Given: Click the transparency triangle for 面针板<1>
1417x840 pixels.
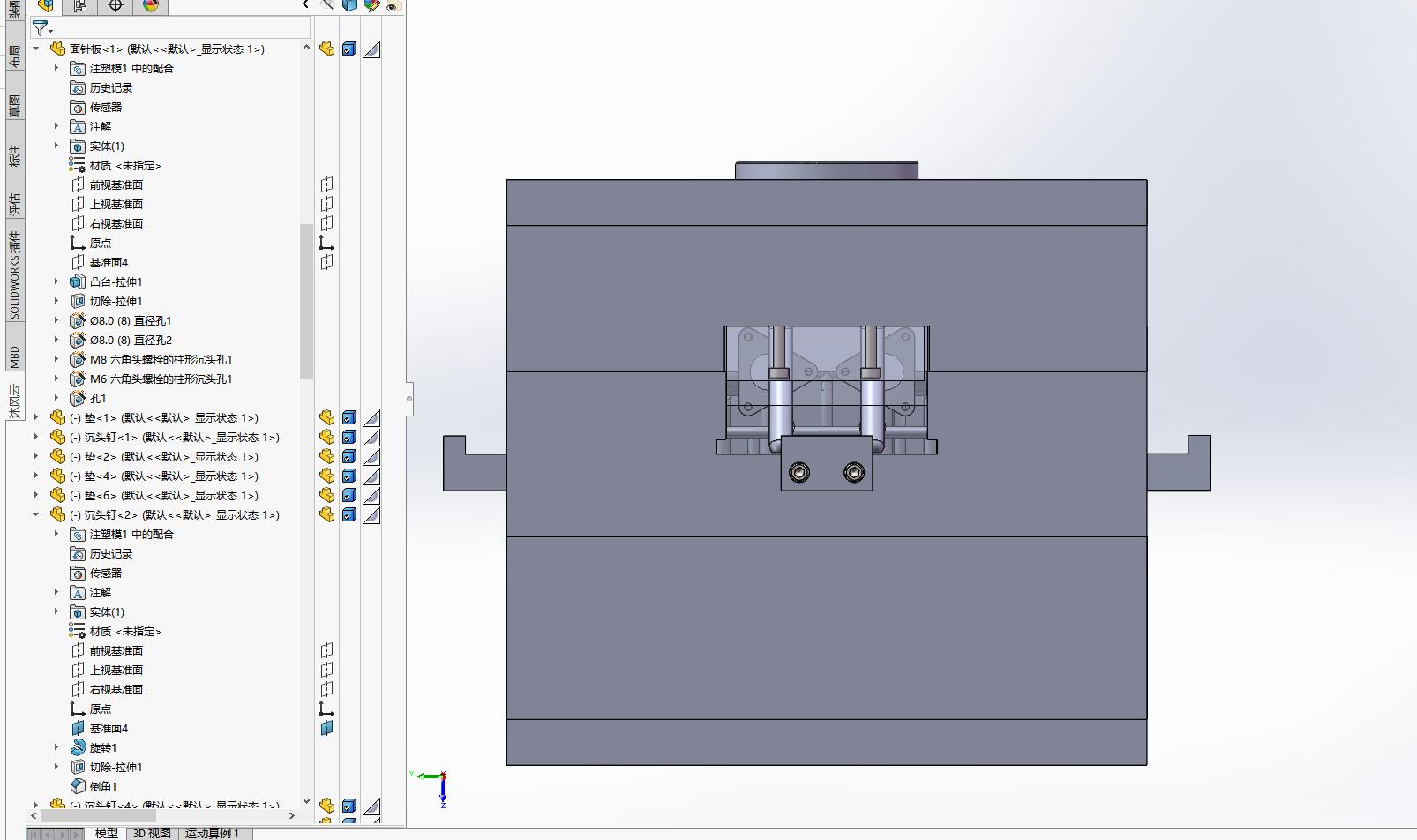Looking at the screenshot, I should click(372, 49).
